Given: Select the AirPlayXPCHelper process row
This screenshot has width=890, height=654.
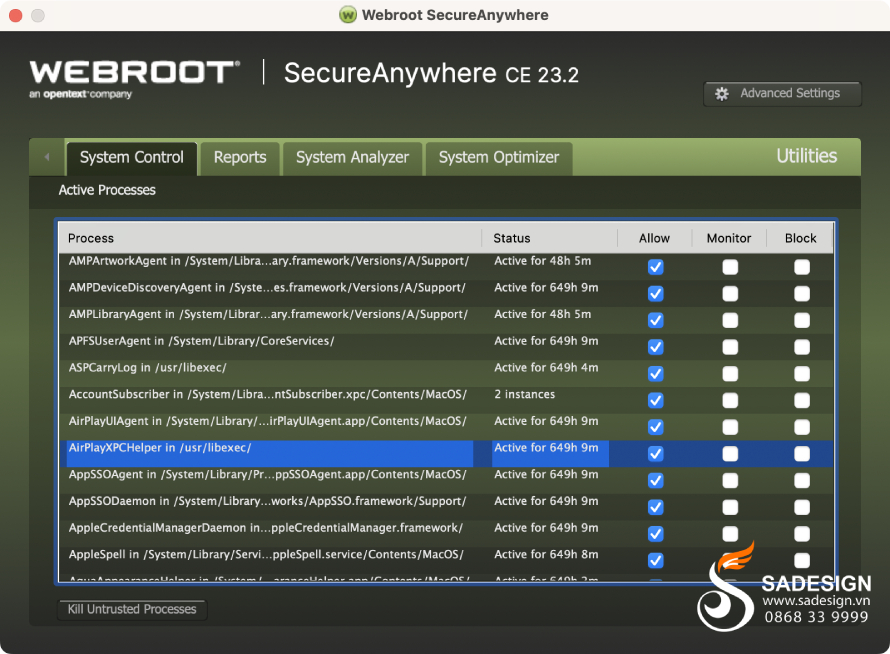Looking at the screenshot, I should coord(447,454).
